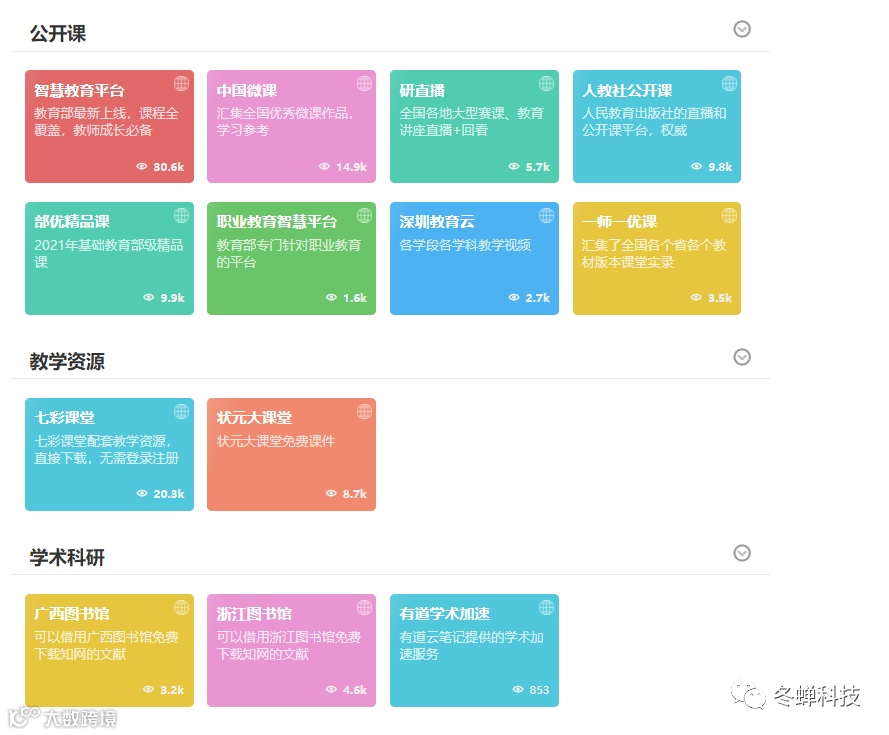Click description 状元大课堂免费课件
Viewport: 889px width, 735px height.
point(276,441)
